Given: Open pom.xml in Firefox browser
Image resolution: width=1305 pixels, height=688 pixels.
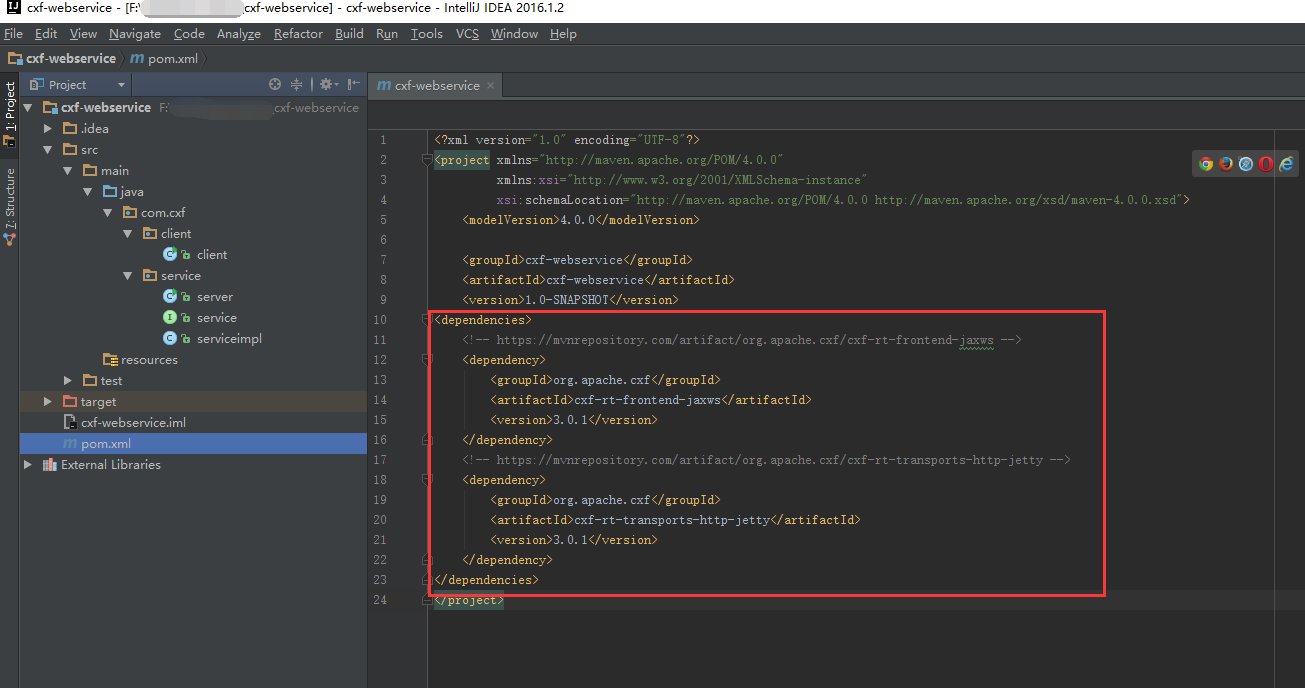Looking at the screenshot, I should (x=1226, y=164).
